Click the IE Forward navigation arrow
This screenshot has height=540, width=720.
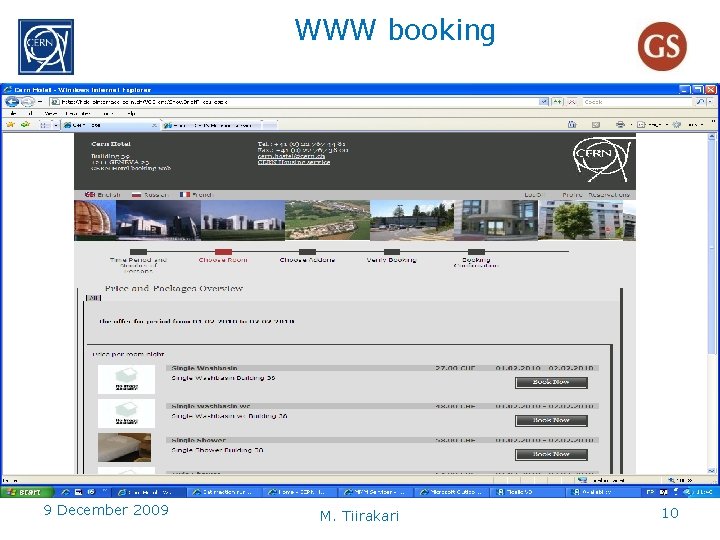pyautogui.click(x=28, y=102)
